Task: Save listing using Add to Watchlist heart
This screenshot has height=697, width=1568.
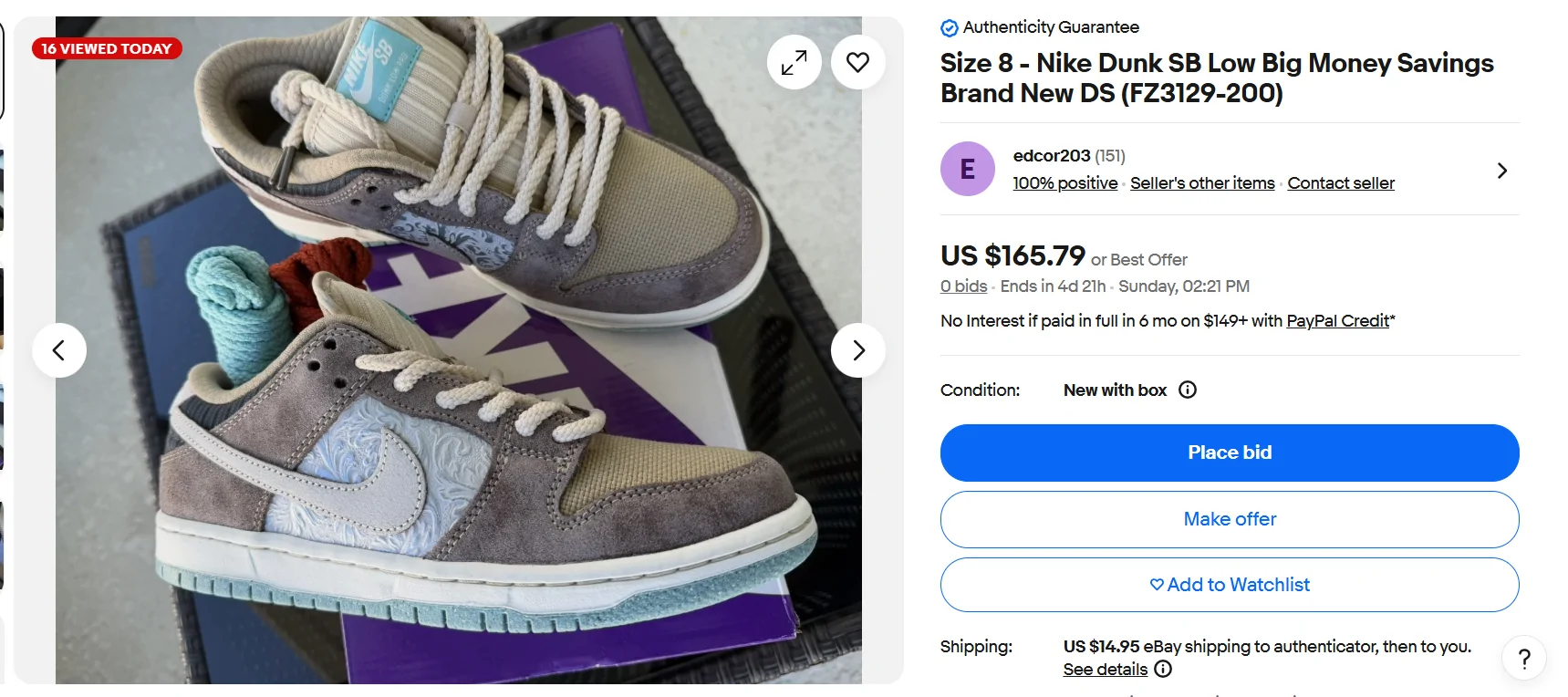Action: pos(1155,585)
